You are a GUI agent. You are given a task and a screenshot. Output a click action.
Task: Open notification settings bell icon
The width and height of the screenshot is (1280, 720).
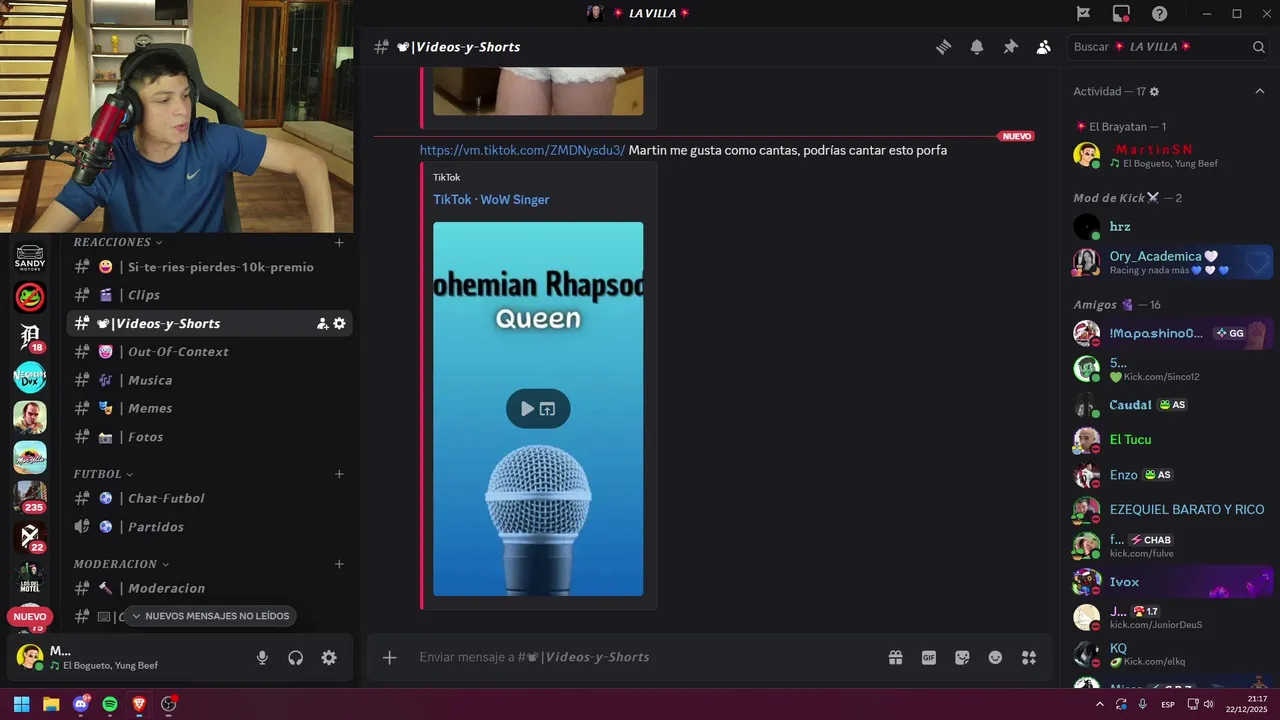[977, 47]
